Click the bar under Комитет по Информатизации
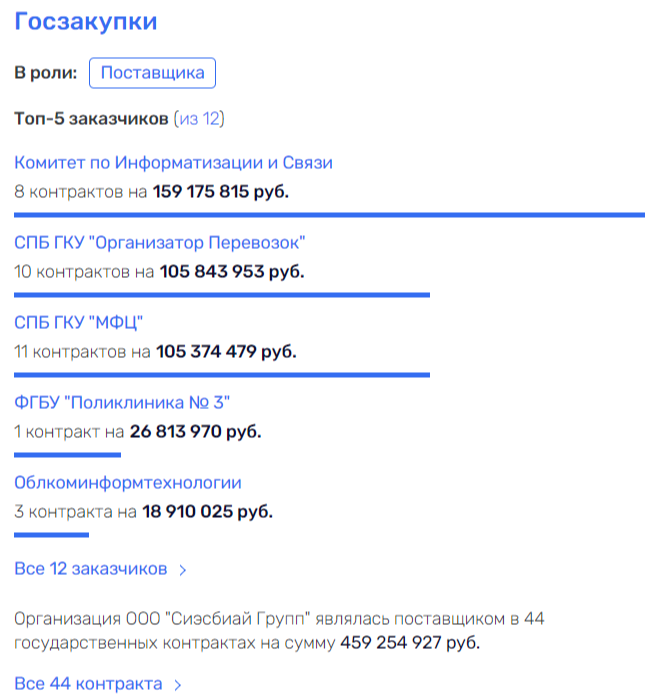Screen dimensions: 649x697 [329, 214]
